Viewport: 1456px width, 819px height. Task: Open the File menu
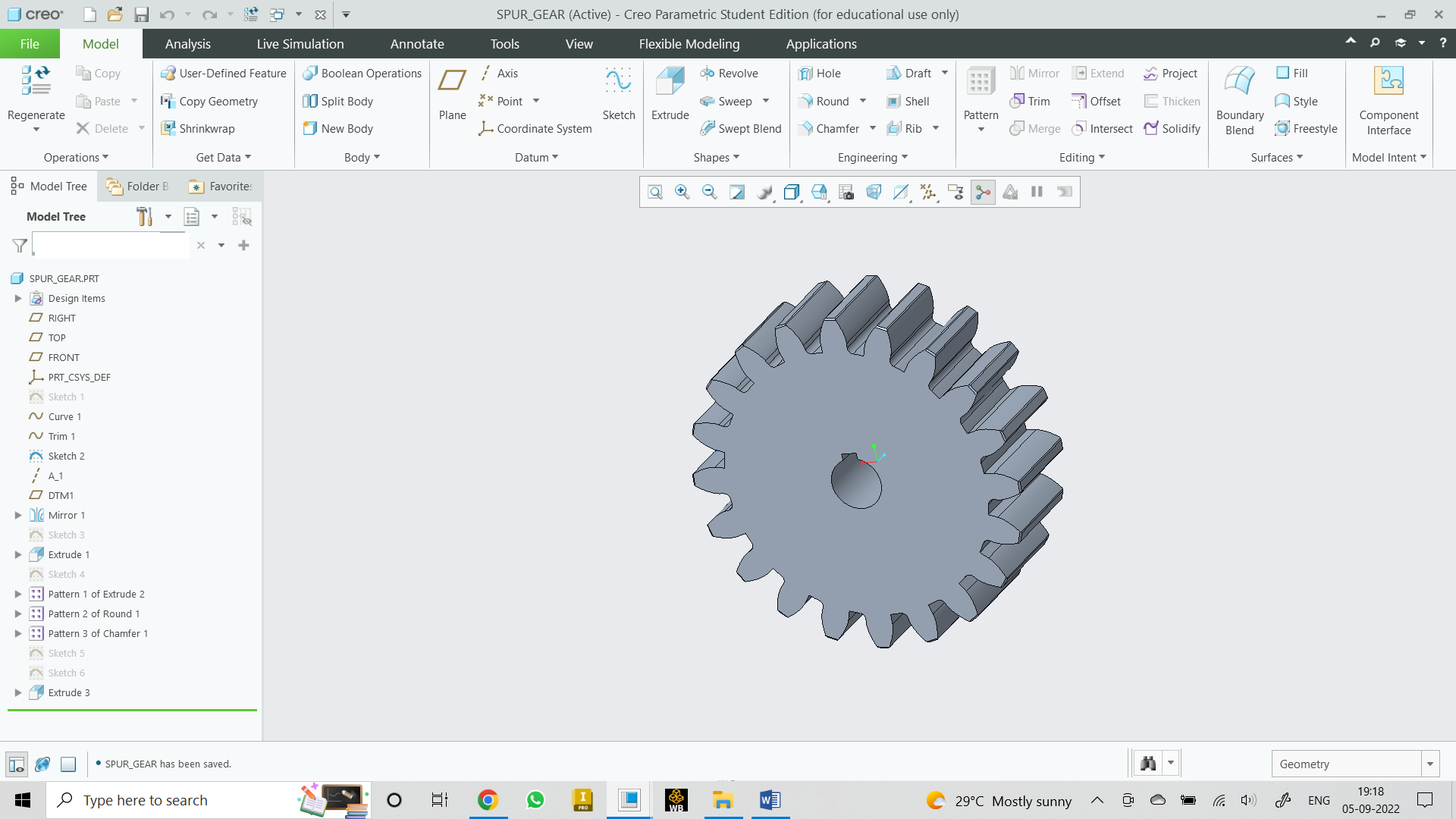pos(30,44)
